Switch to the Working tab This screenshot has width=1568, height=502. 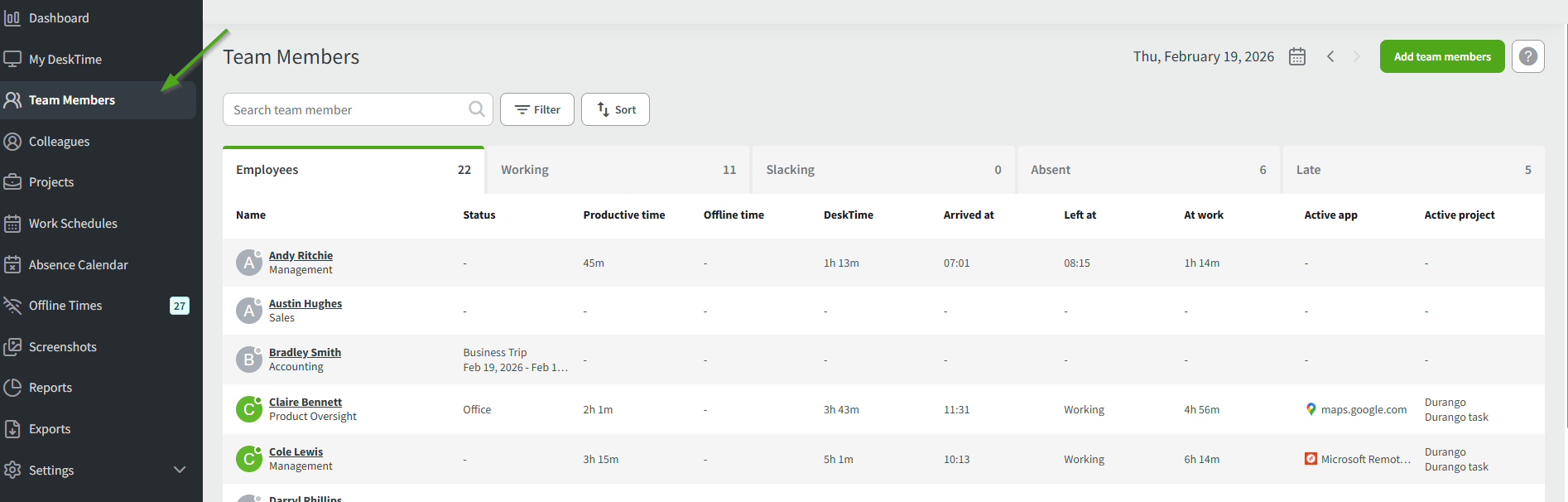tap(618, 170)
